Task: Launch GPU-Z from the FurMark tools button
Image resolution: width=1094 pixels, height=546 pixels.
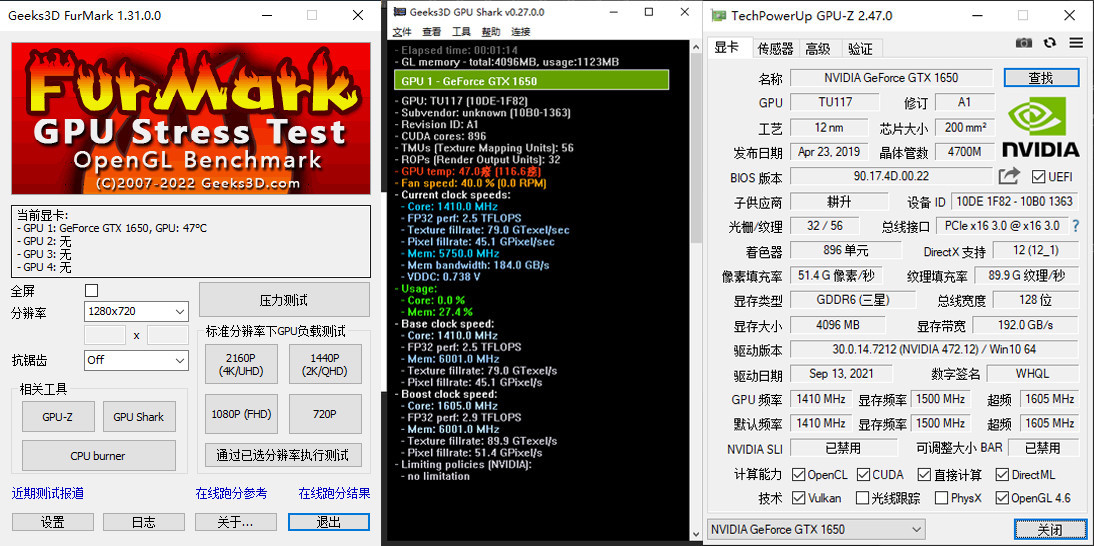Action: [x=57, y=416]
